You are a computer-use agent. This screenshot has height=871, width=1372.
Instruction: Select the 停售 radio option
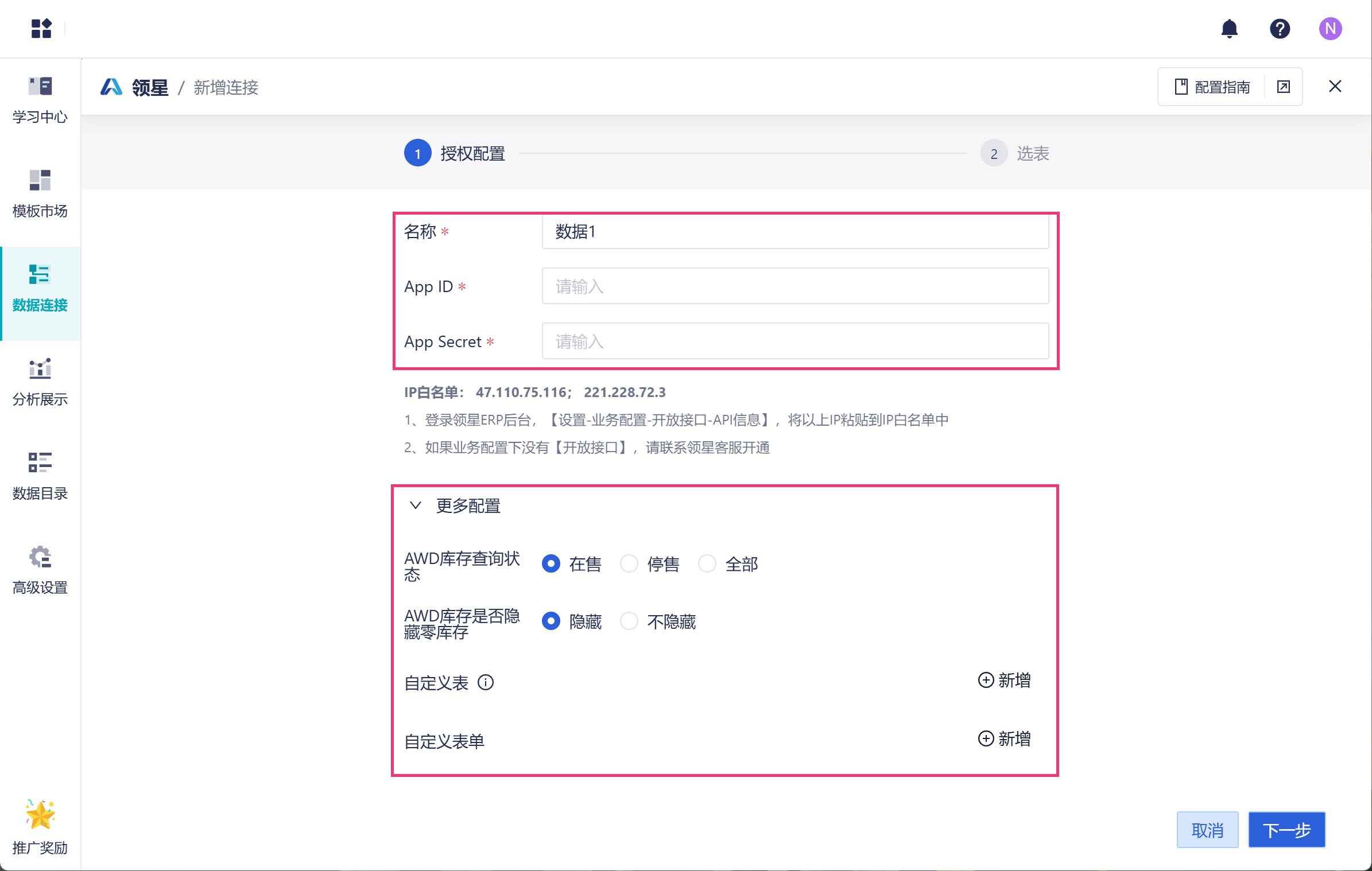tap(629, 563)
